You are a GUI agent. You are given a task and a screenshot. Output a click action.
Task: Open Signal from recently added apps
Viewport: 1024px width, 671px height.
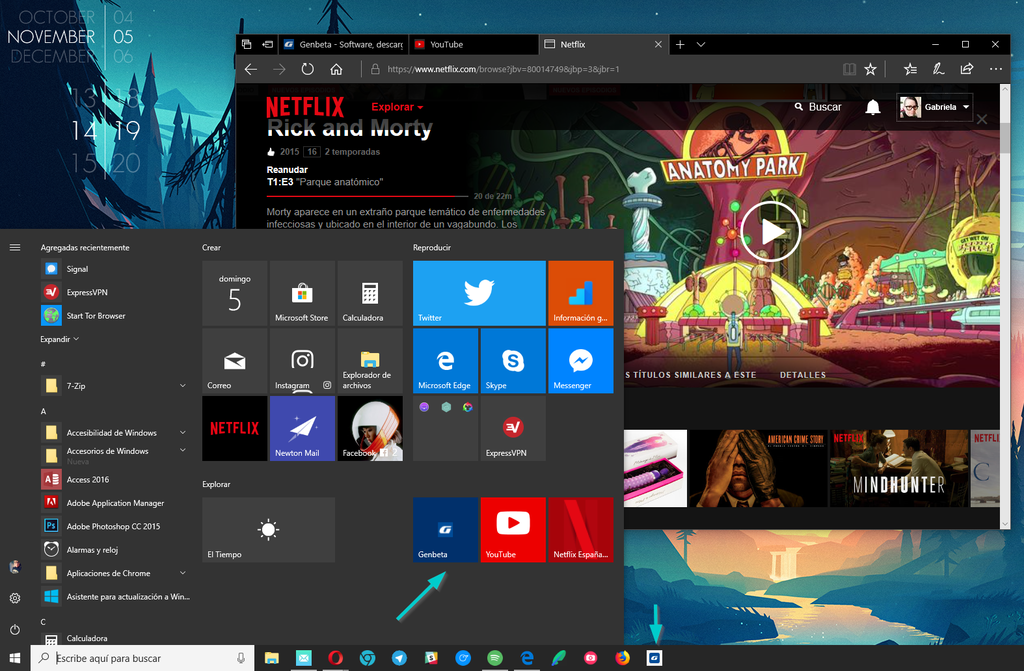click(x=115, y=269)
